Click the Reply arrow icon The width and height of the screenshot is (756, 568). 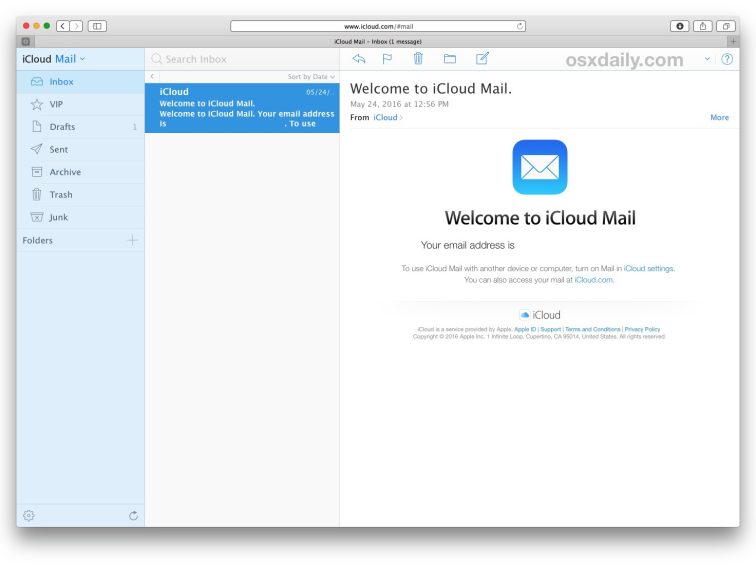pos(359,59)
